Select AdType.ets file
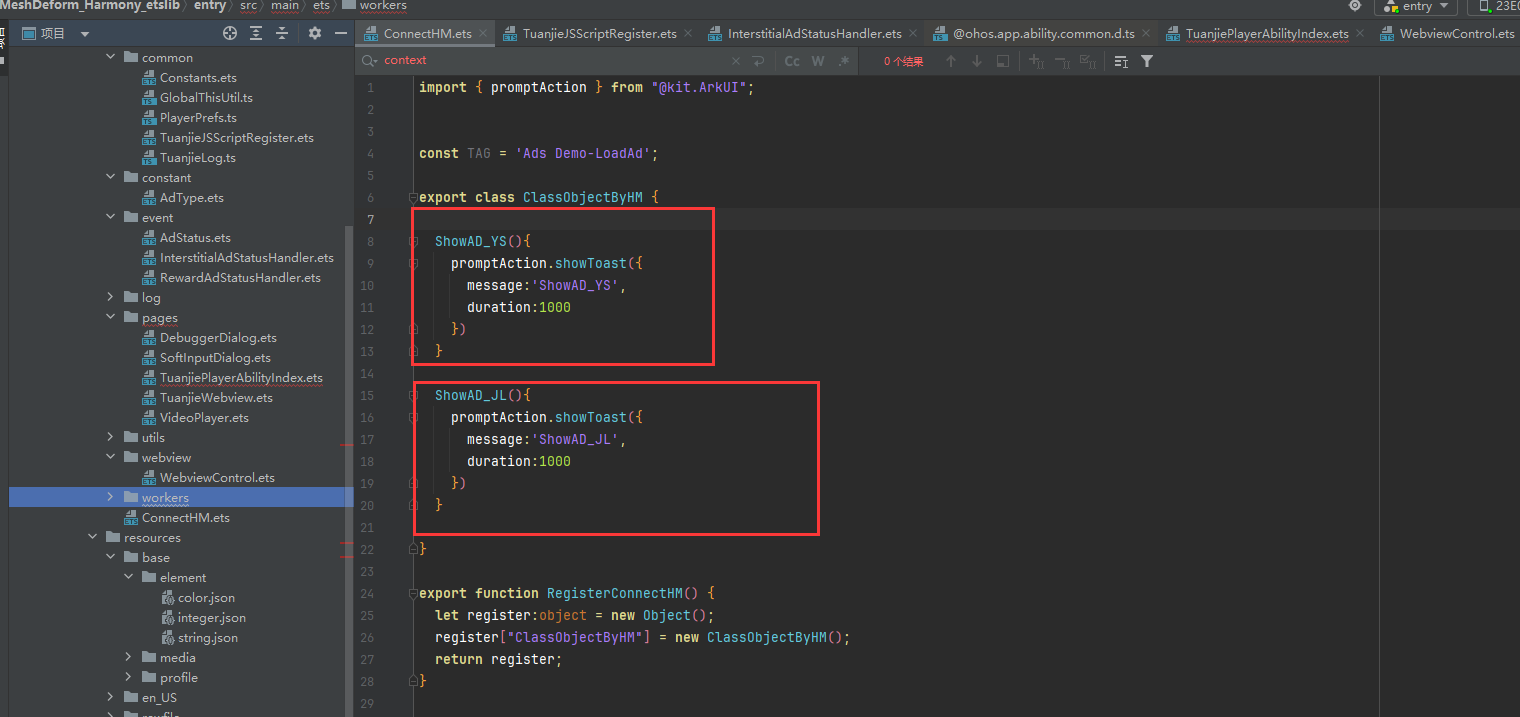 [191, 197]
